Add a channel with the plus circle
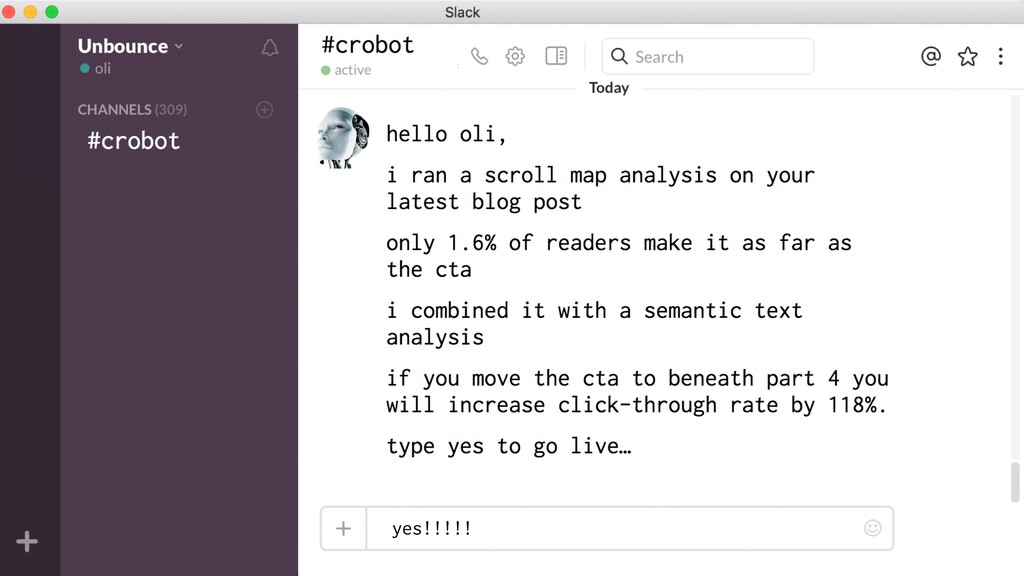This screenshot has height=576, width=1024. point(264,110)
